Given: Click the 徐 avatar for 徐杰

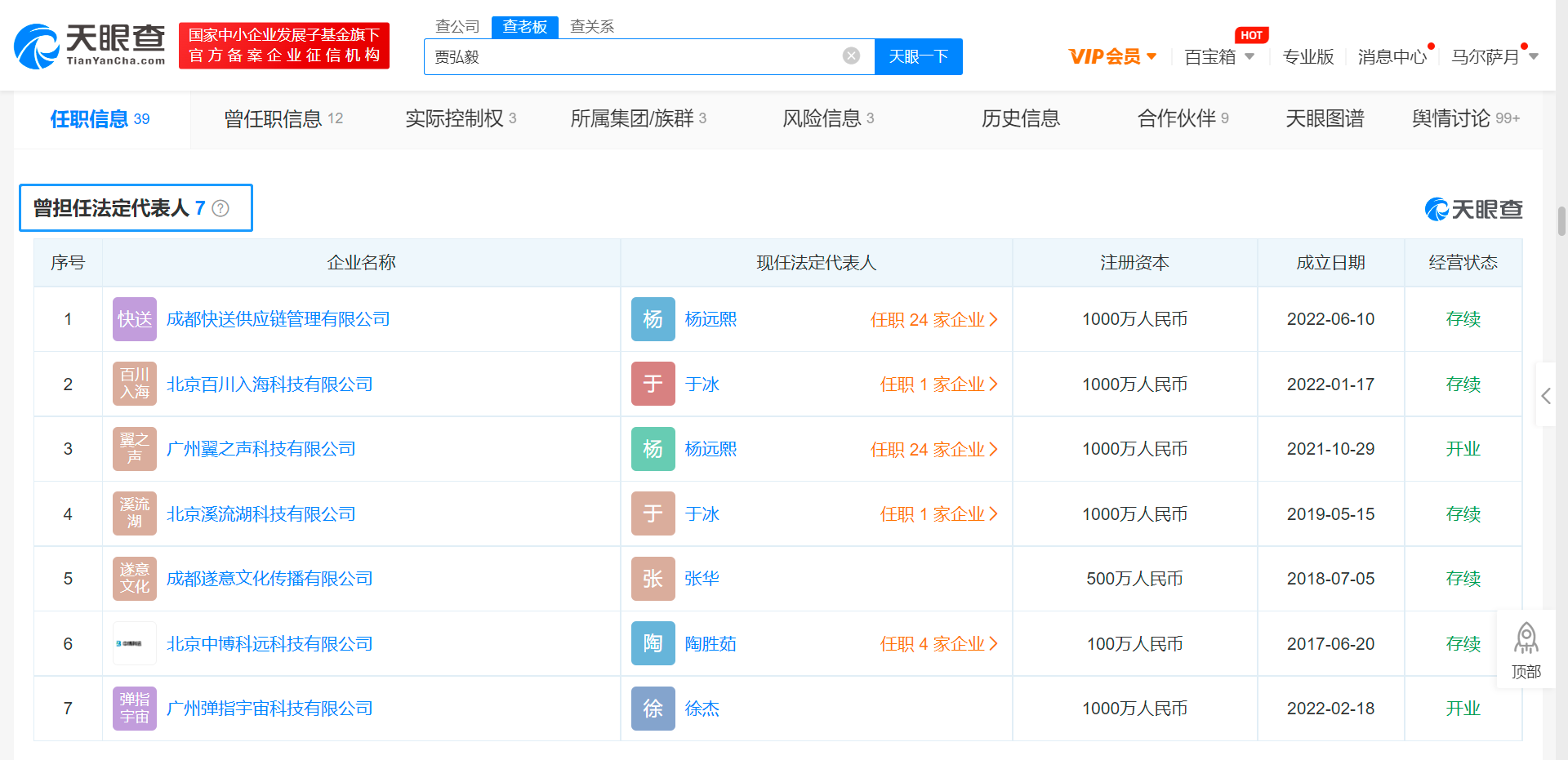Looking at the screenshot, I should pos(653,709).
